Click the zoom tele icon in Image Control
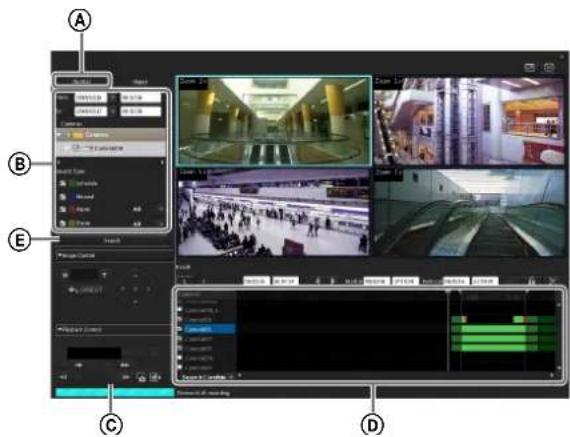 (x=105, y=275)
